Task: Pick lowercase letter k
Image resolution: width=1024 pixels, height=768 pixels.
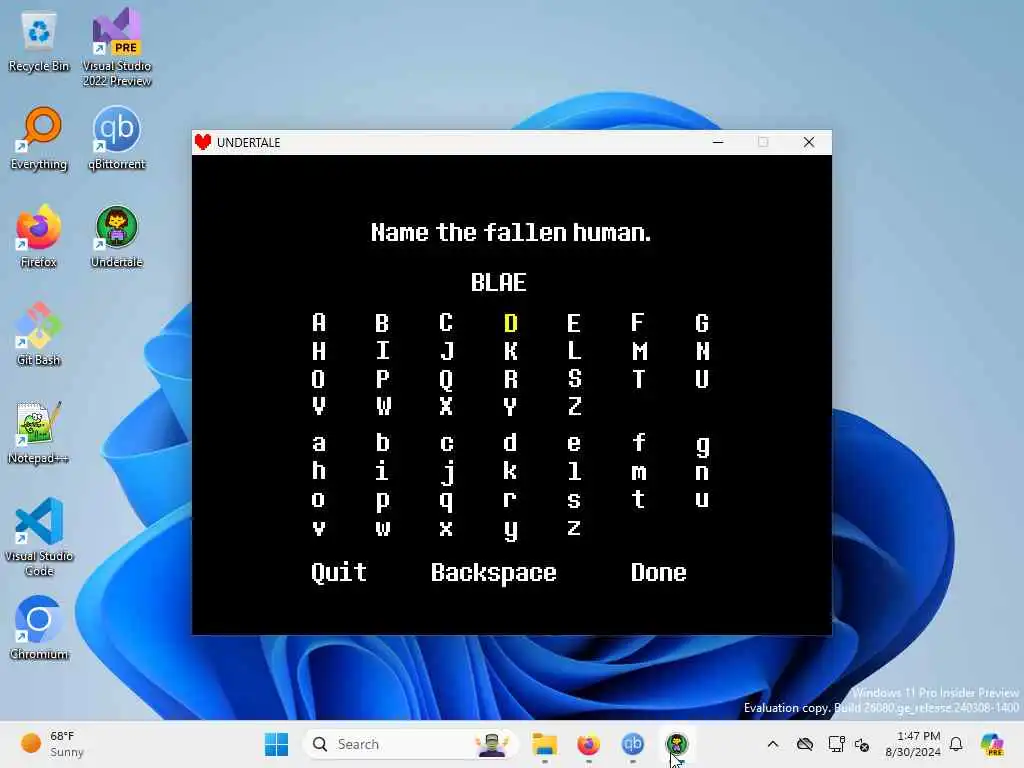Action: (x=511, y=470)
